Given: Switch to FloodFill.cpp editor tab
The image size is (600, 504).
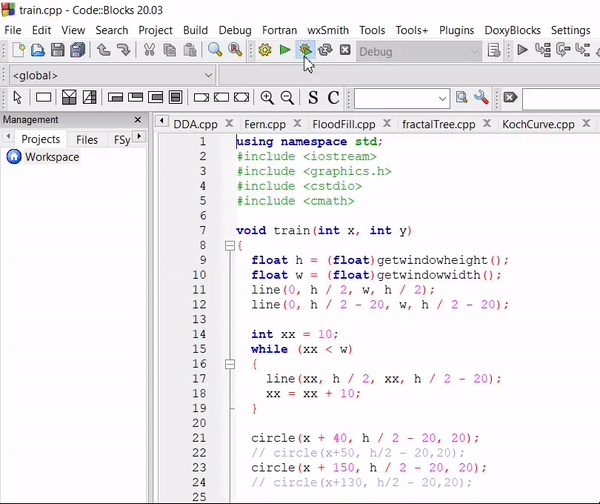Looking at the screenshot, I should point(344,124).
